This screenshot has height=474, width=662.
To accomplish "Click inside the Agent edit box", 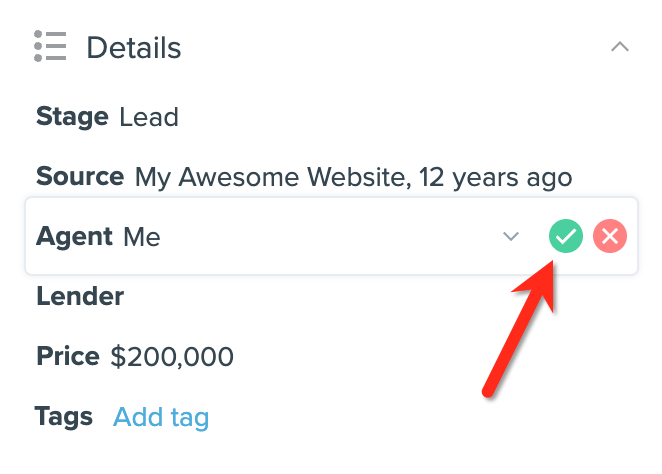I will [331, 236].
